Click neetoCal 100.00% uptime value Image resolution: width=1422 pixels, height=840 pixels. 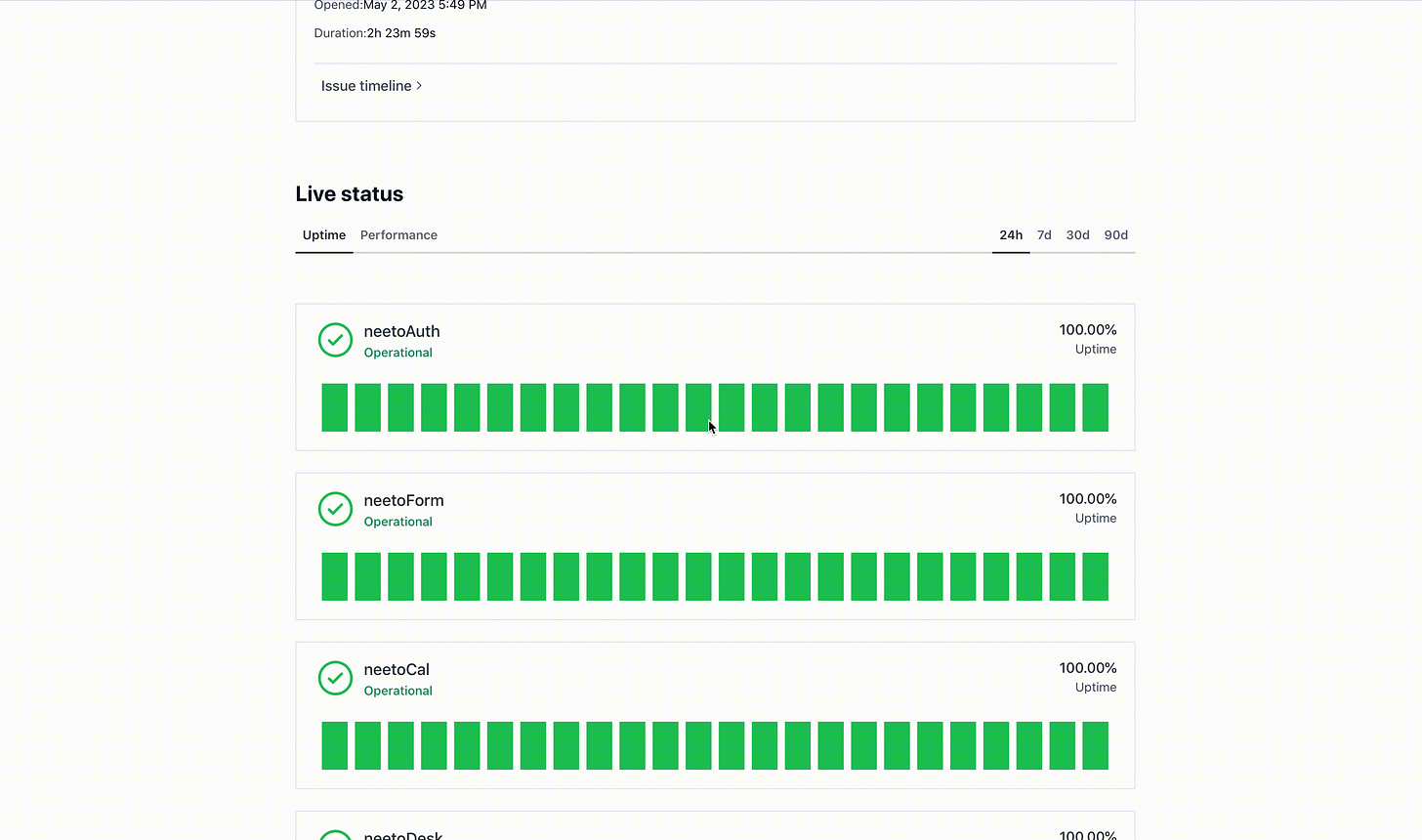pos(1087,668)
